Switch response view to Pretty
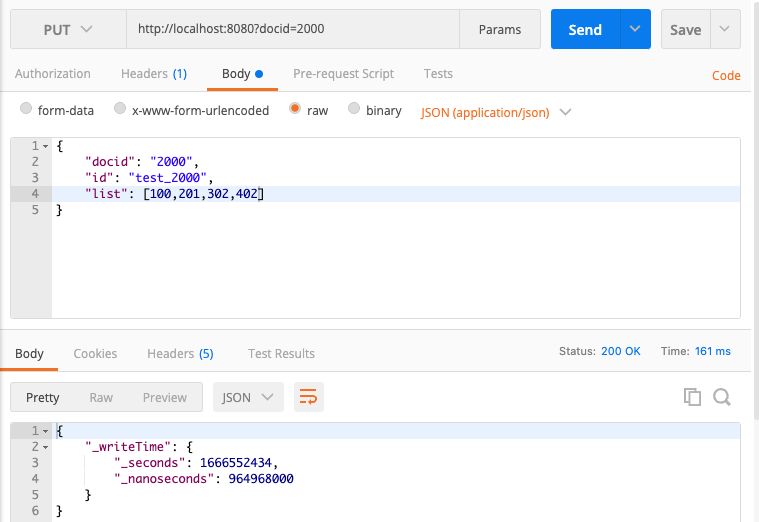This screenshot has height=522, width=759. (x=43, y=397)
